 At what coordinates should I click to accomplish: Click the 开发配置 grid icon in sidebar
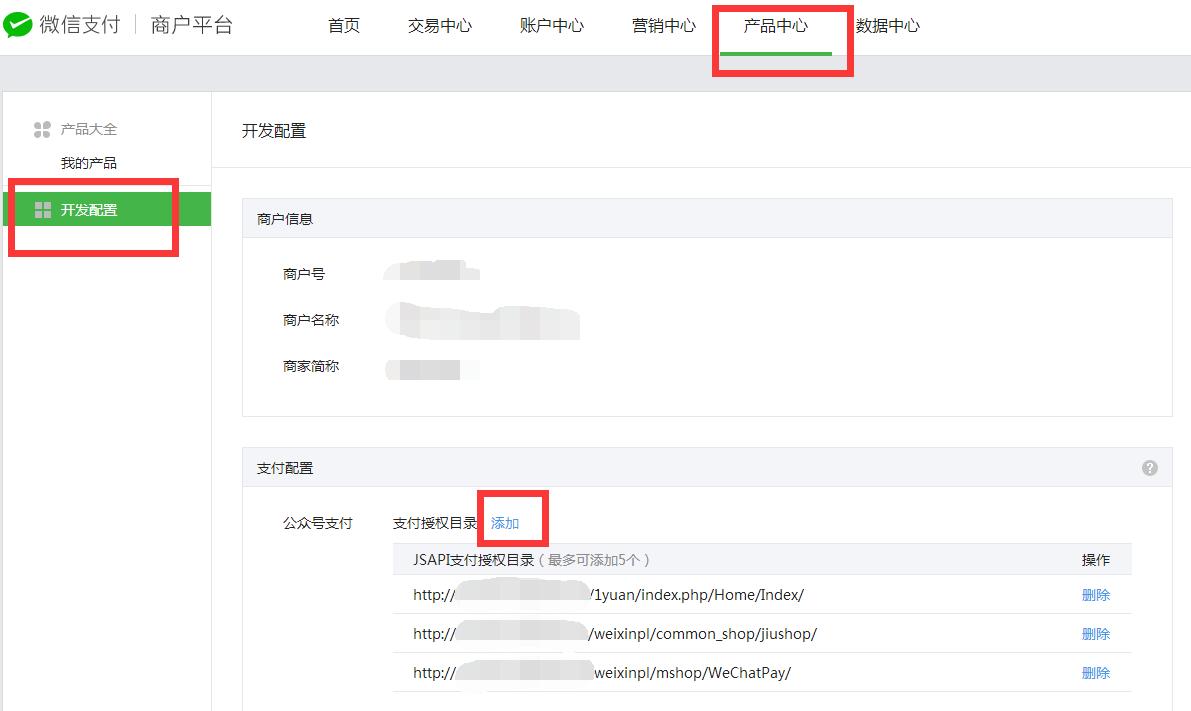tap(43, 210)
